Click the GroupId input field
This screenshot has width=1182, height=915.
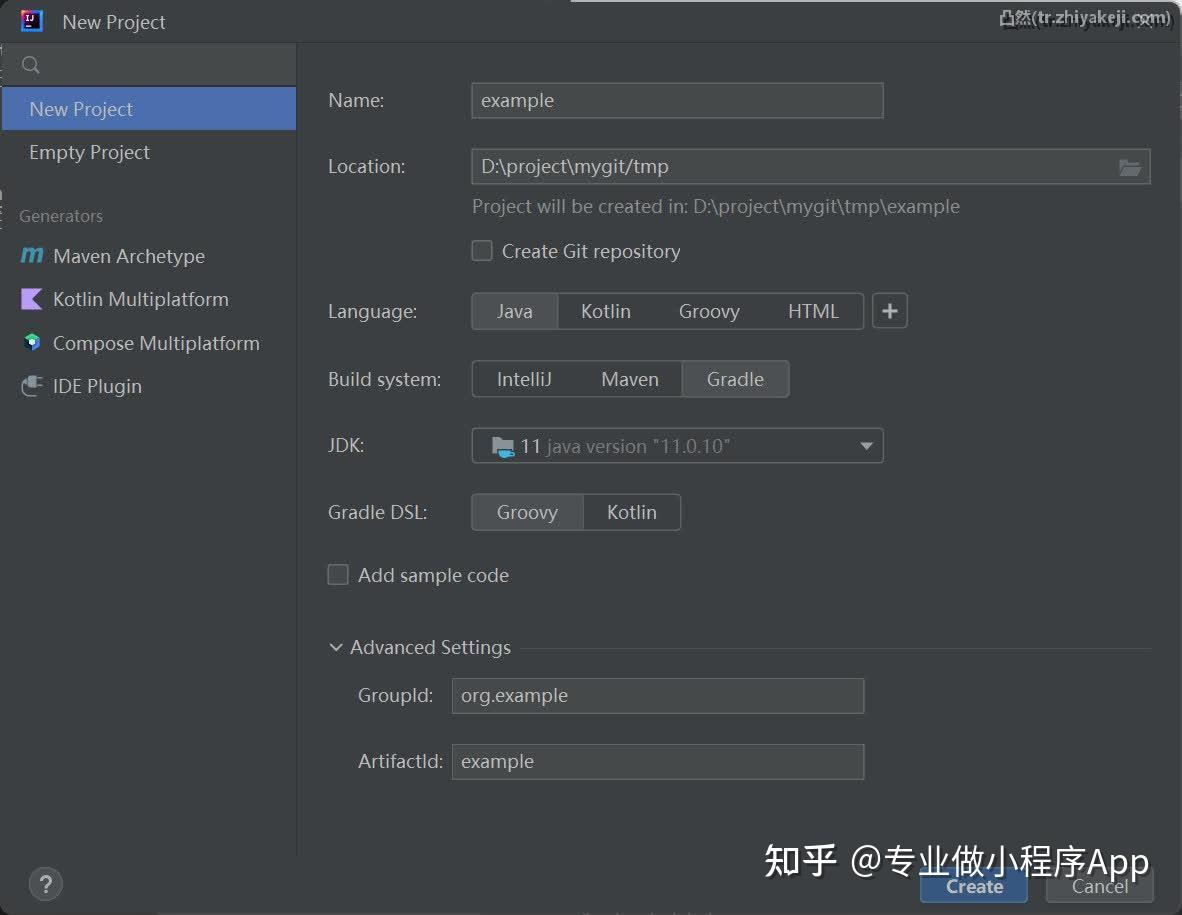point(657,696)
